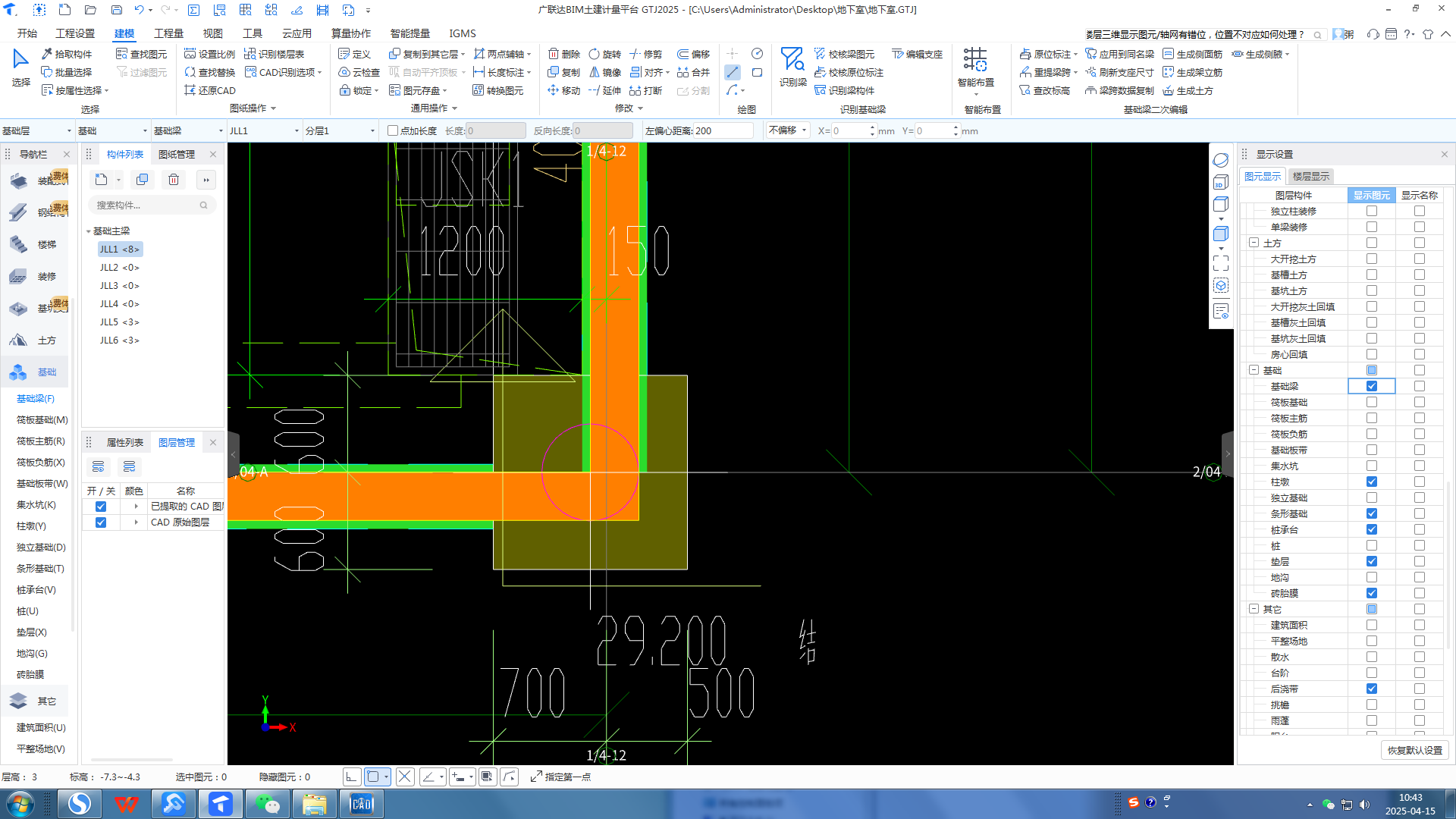The height and width of the screenshot is (819, 1456).
Task: Click 校核梁图元 button
Action: (x=844, y=54)
